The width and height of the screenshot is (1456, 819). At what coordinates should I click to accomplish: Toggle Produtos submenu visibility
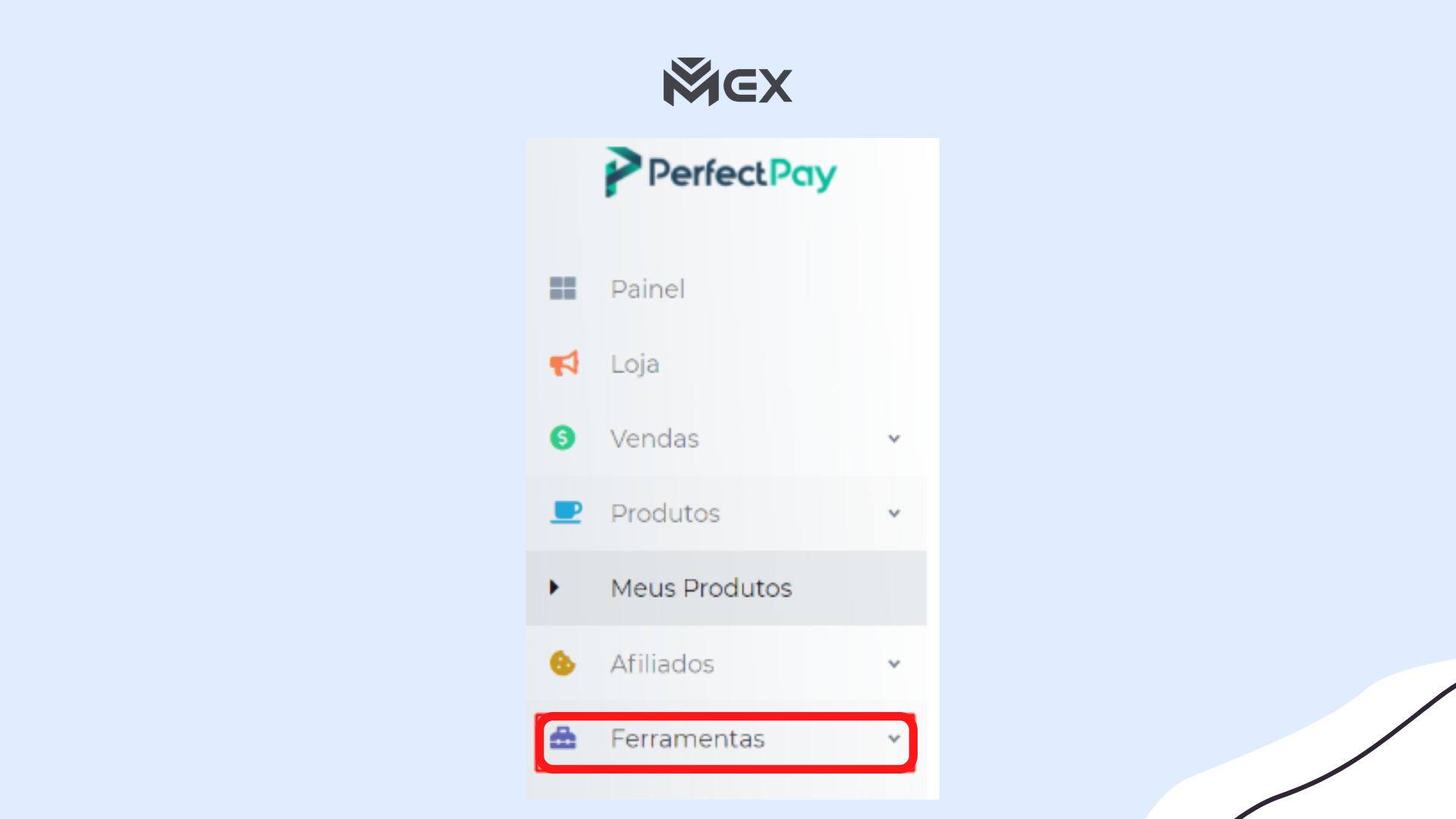(x=893, y=513)
